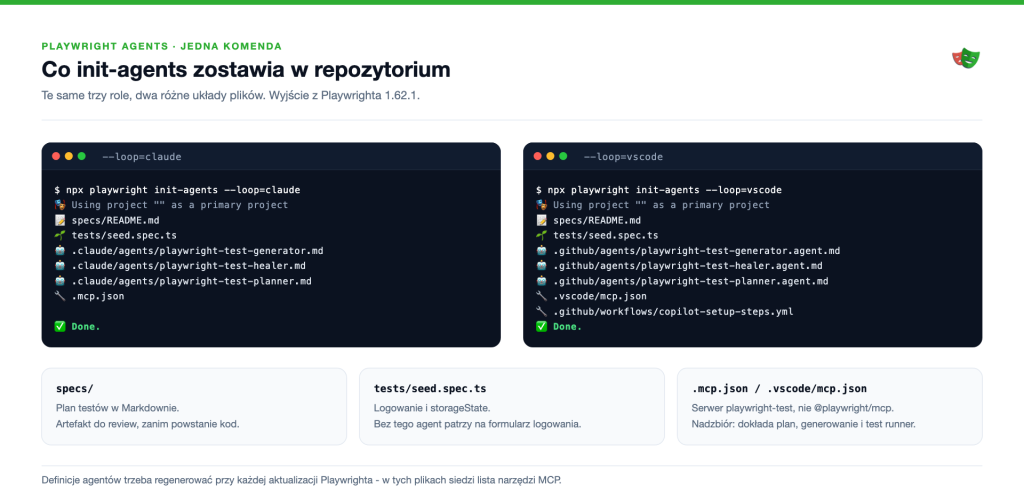The height and width of the screenshot is (501, 1024).
Task: Click the robot emoji beside .claude/agents/playwright-test-generator.md
Action: 60,251
